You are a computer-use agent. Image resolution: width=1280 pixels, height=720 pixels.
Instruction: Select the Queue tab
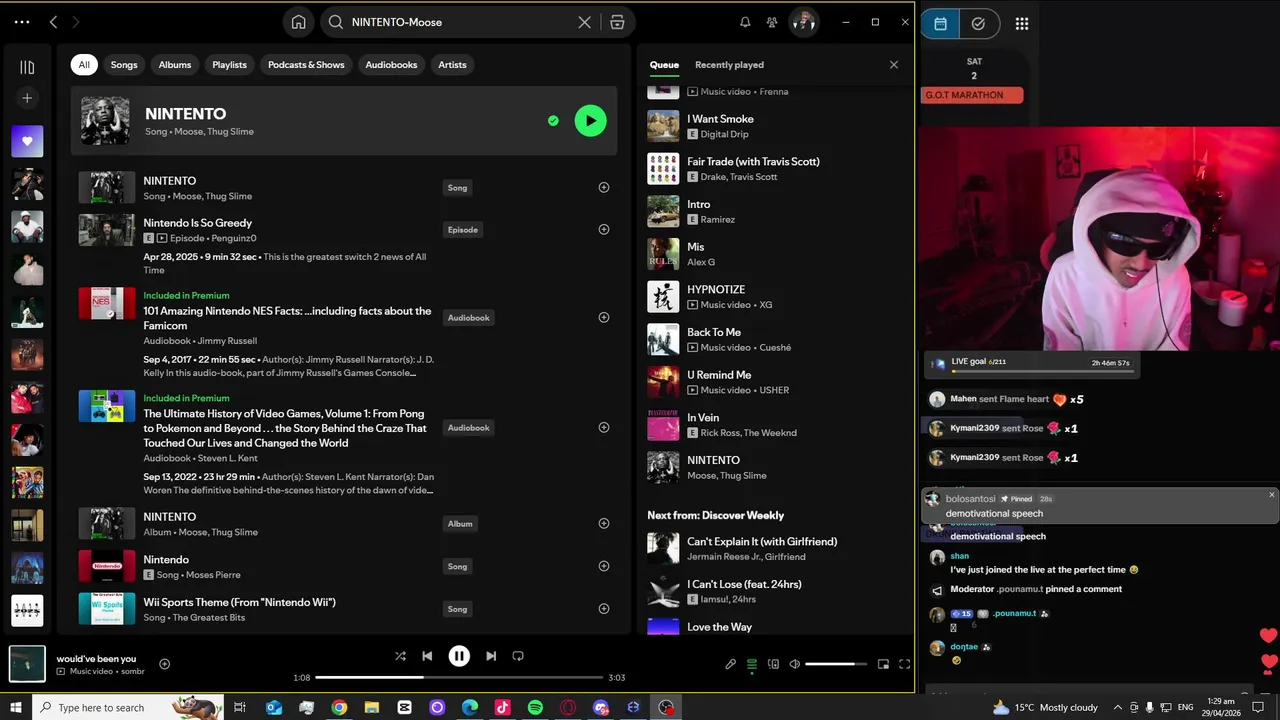pyautogui.click(x=664, y=65)
